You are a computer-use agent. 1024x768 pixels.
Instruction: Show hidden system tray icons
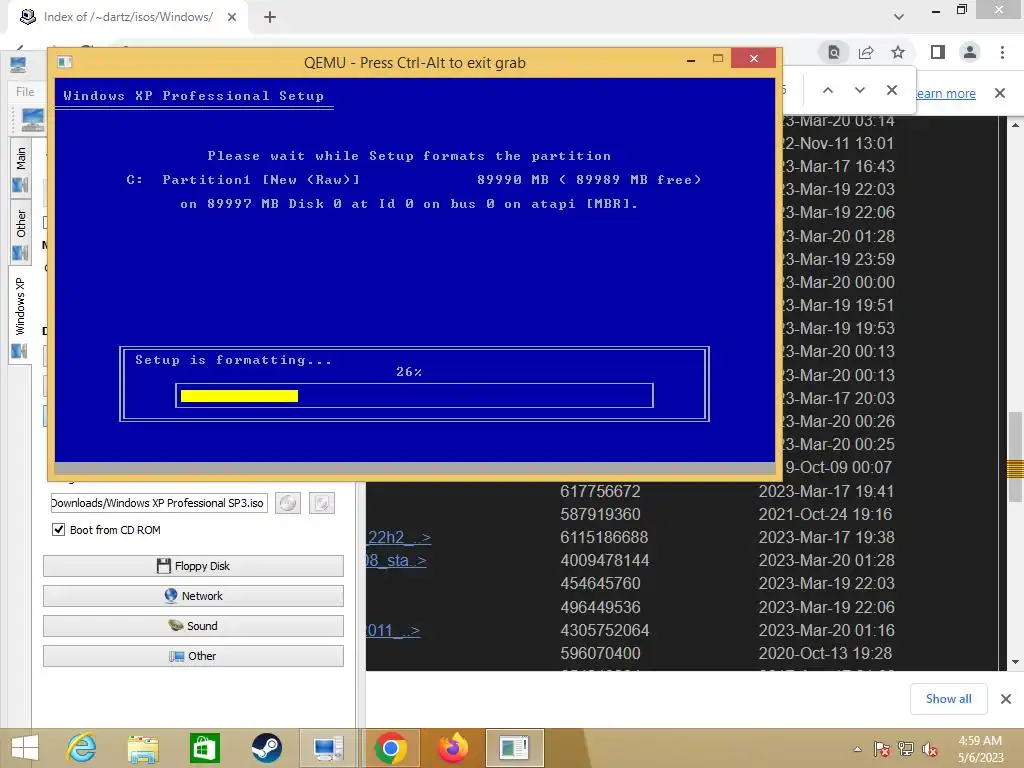857,749
